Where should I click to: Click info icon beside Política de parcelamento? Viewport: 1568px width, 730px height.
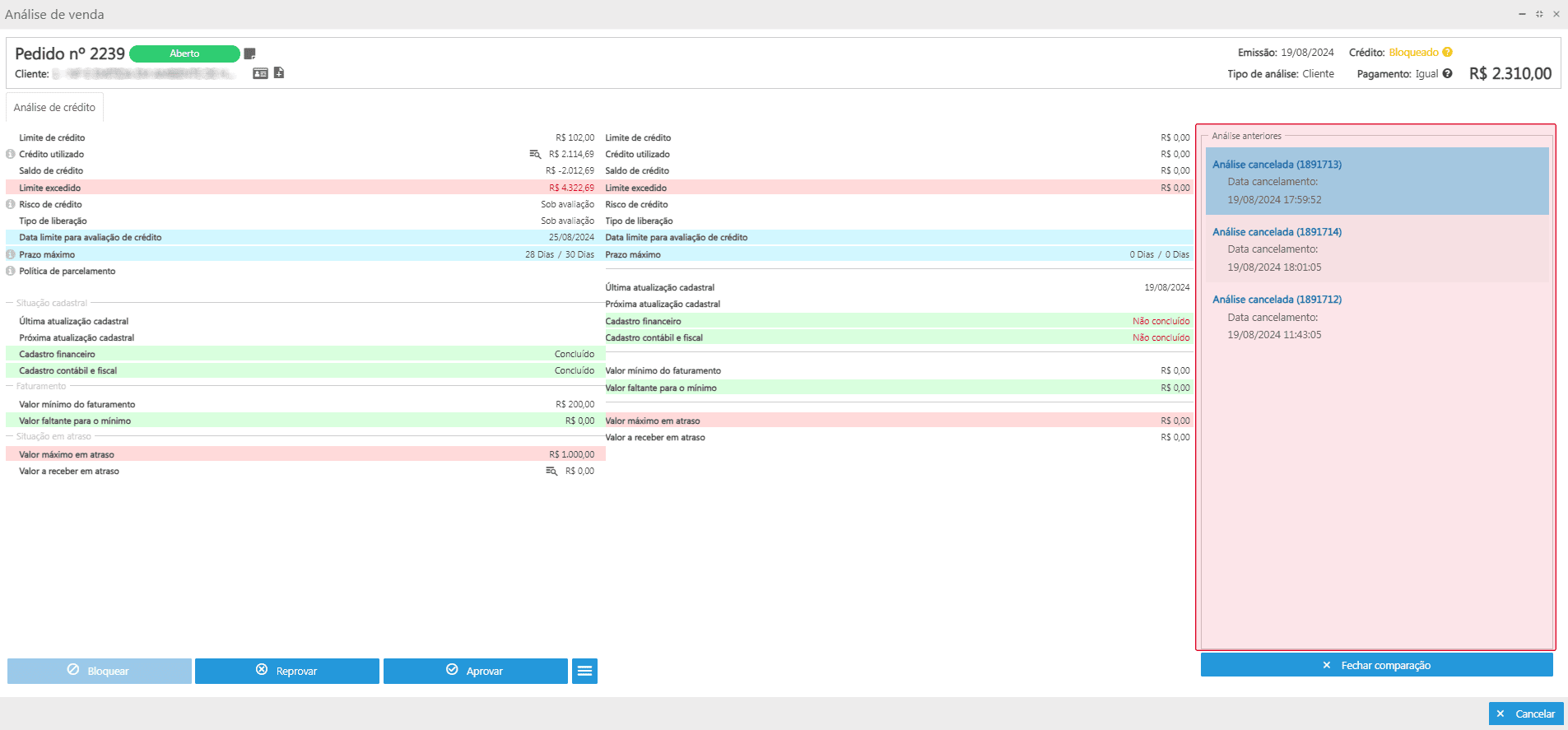pos(11,271)
